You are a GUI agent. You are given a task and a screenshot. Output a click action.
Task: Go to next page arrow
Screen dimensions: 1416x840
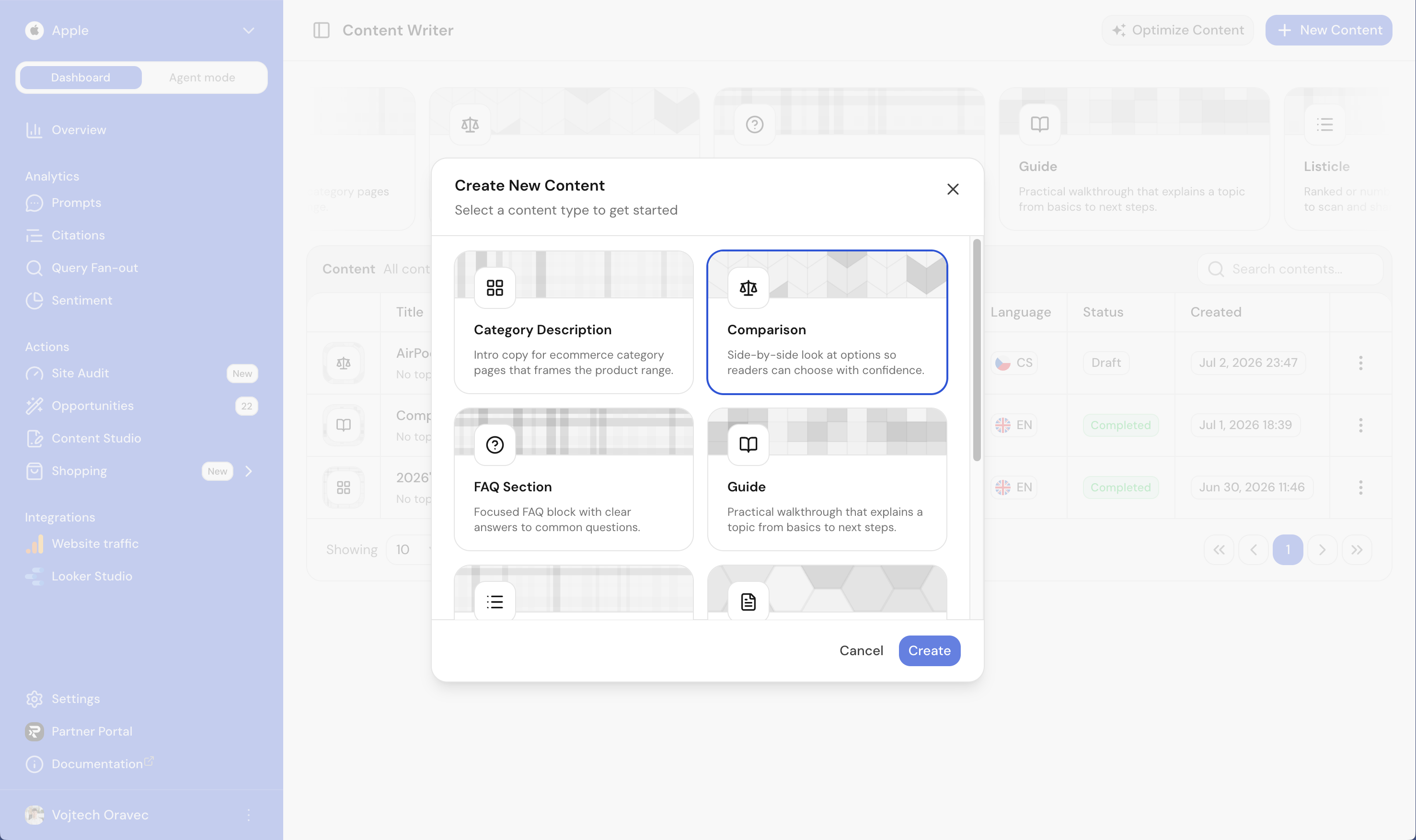coord(1322,550)
